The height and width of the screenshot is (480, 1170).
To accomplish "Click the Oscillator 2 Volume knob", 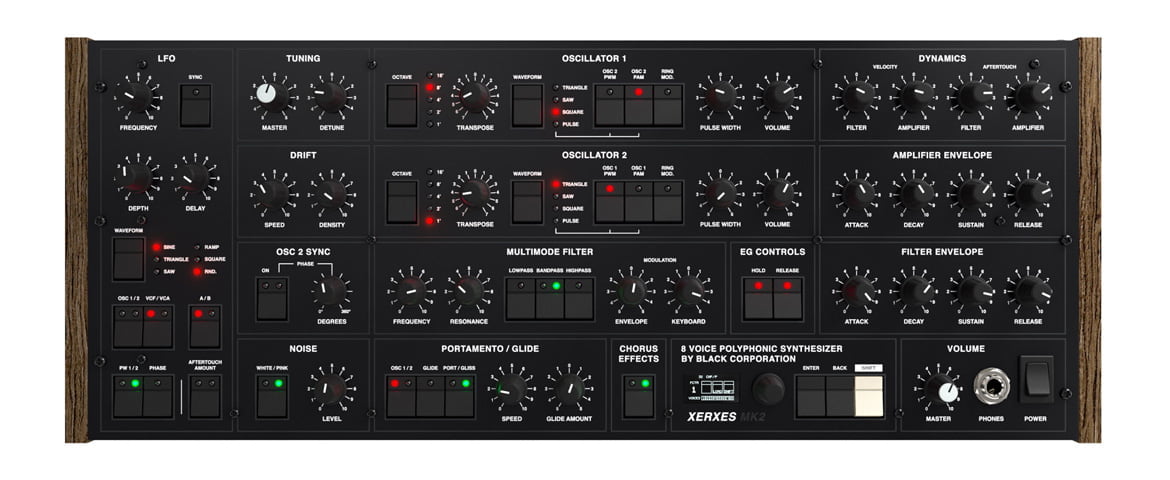I will tap(778, 193).
